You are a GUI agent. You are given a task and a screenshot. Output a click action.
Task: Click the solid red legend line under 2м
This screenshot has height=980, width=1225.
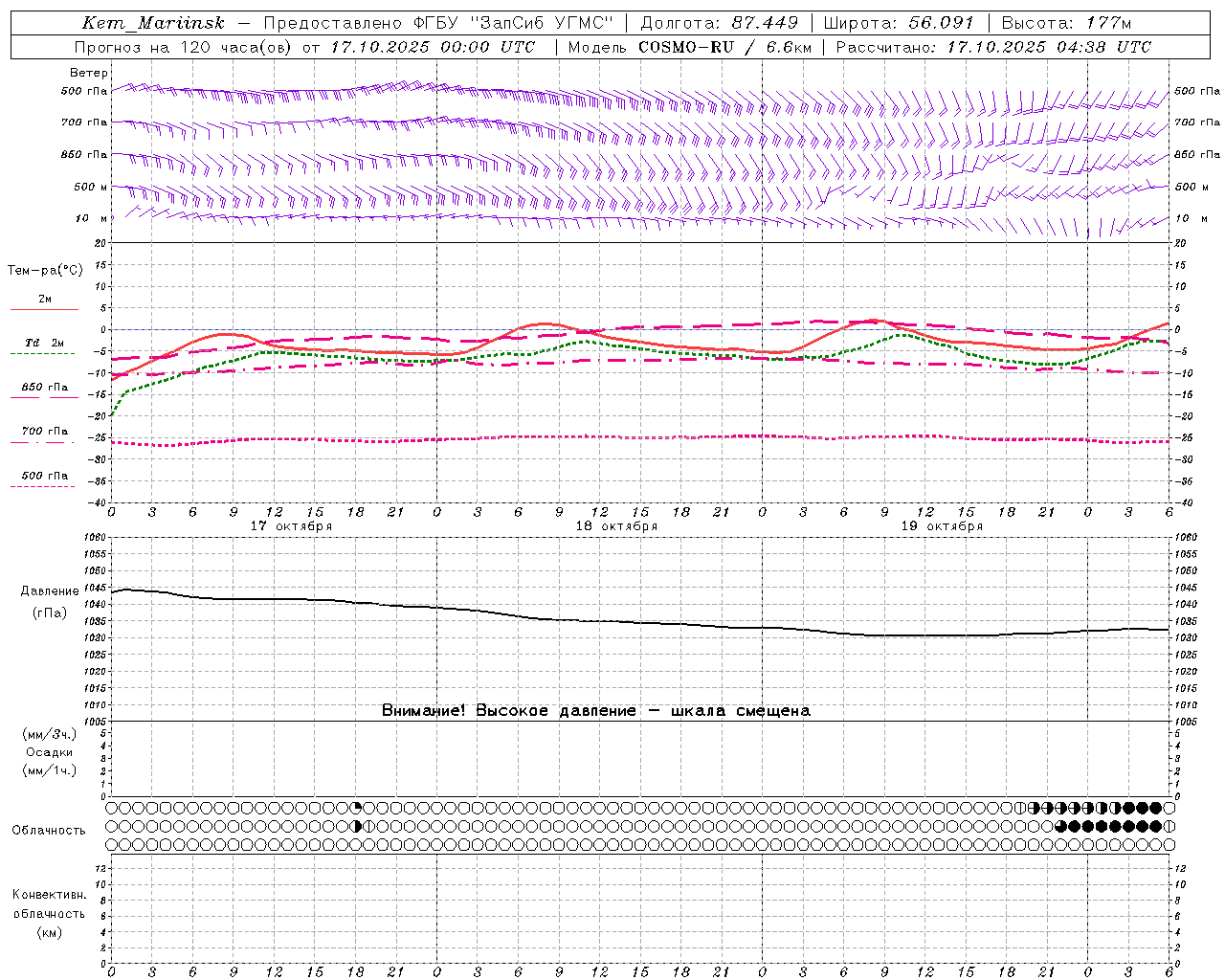click(x=44, y=309)
